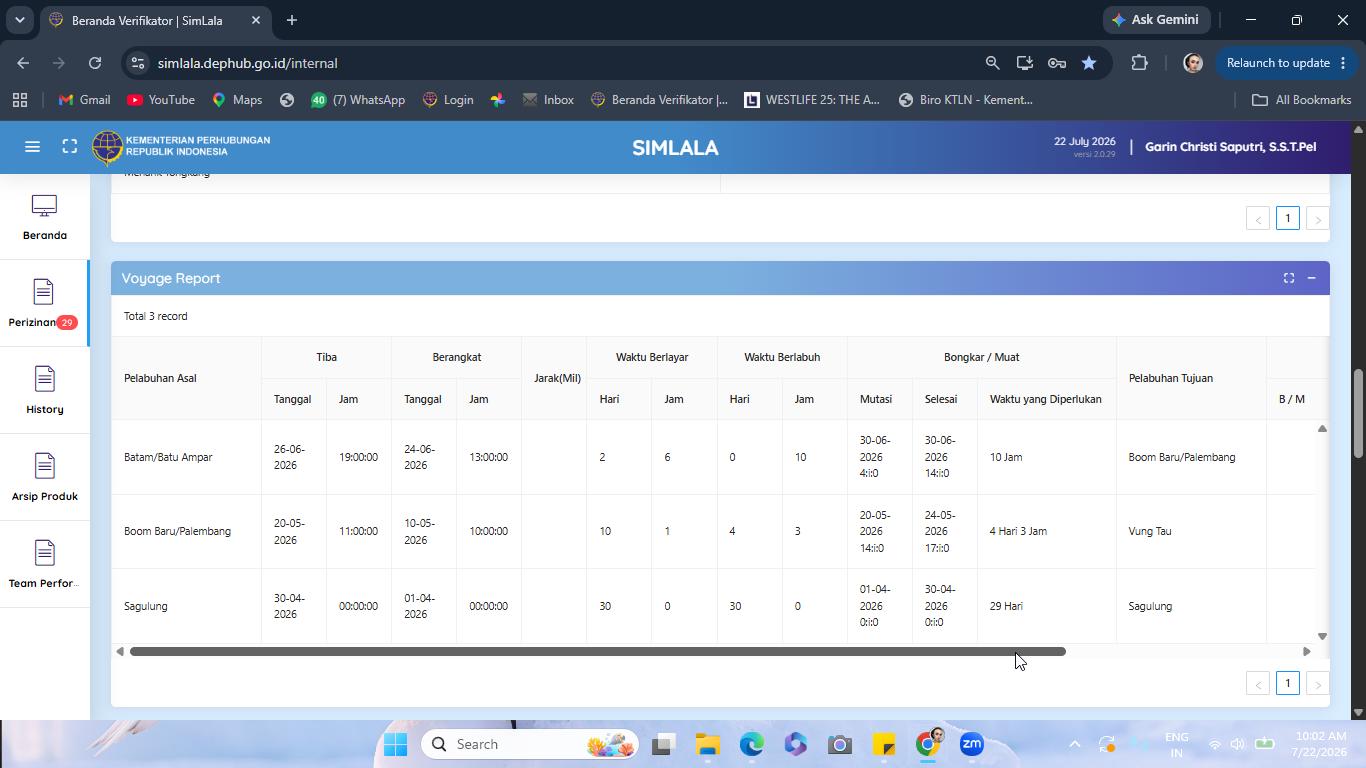The image size is (1366, 768).
Task: Go to next page of Voyage Report
Action: 1318,684
